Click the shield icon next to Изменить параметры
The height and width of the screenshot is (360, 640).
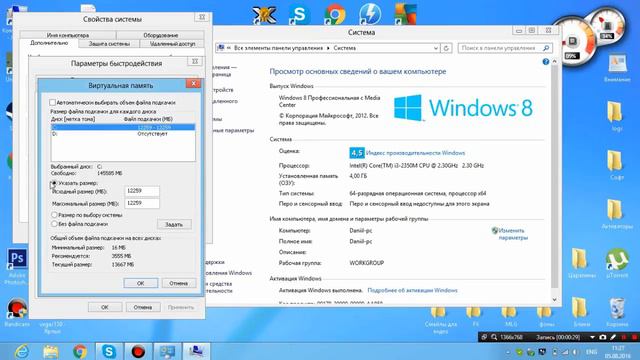pyautogui.click(x=495, y=231)
